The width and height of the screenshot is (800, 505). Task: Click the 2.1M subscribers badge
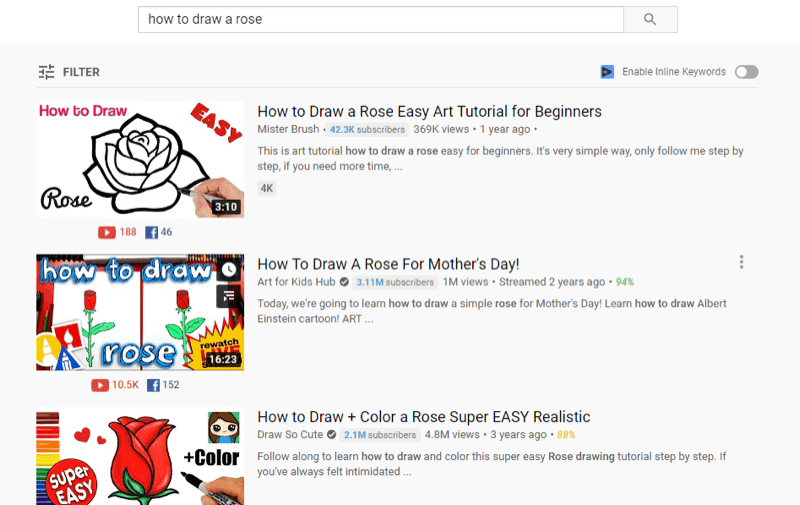point(380,435)
